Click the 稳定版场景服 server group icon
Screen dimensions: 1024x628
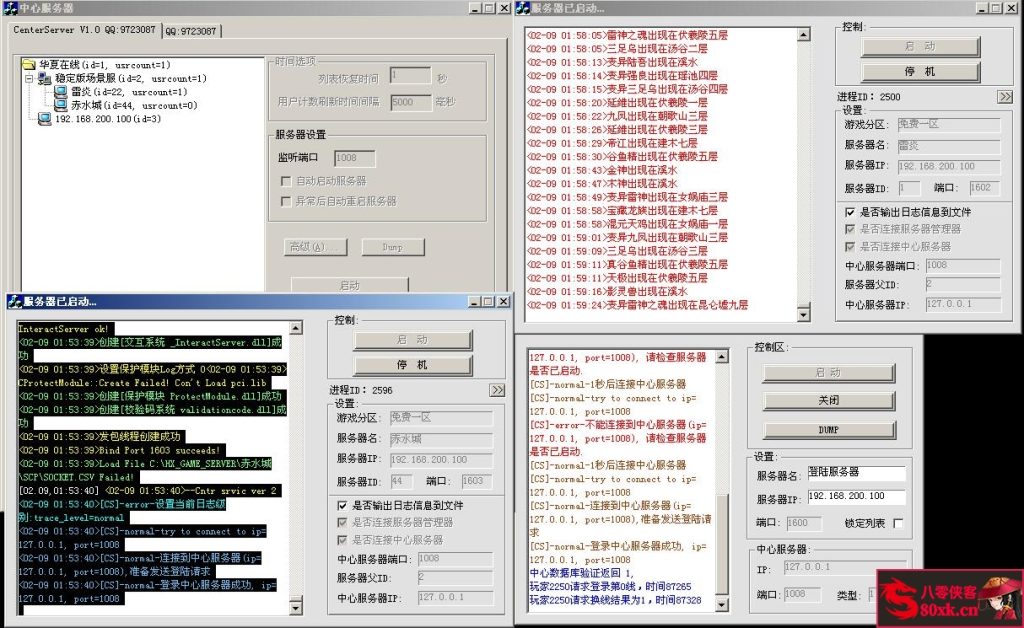pos(44,78)
